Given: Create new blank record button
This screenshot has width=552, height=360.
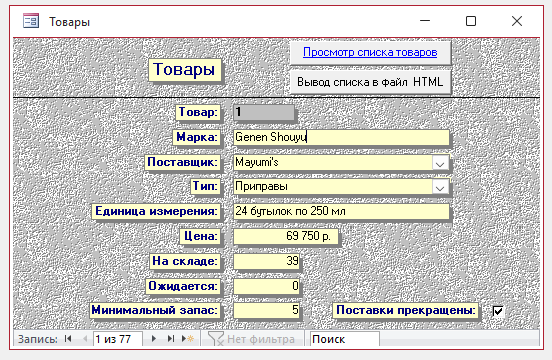Looking at the screenshot, I should 188,339.
